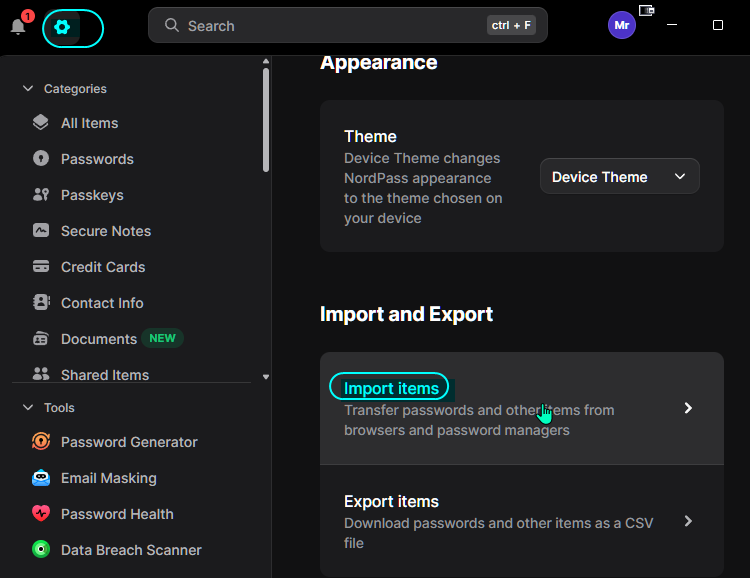
Task: Click the Password Health heart icon
Action: [x=41, y=513]
